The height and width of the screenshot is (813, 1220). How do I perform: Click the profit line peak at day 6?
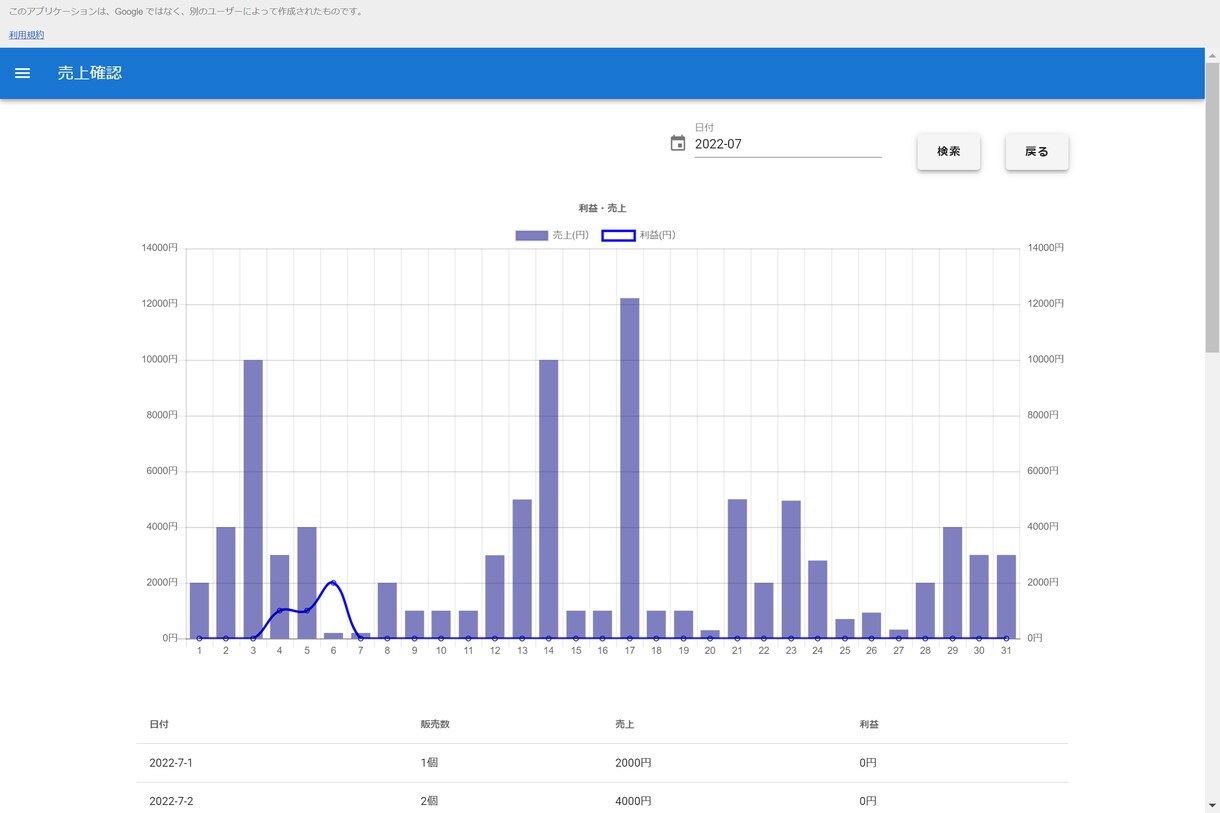pos(333,582)
